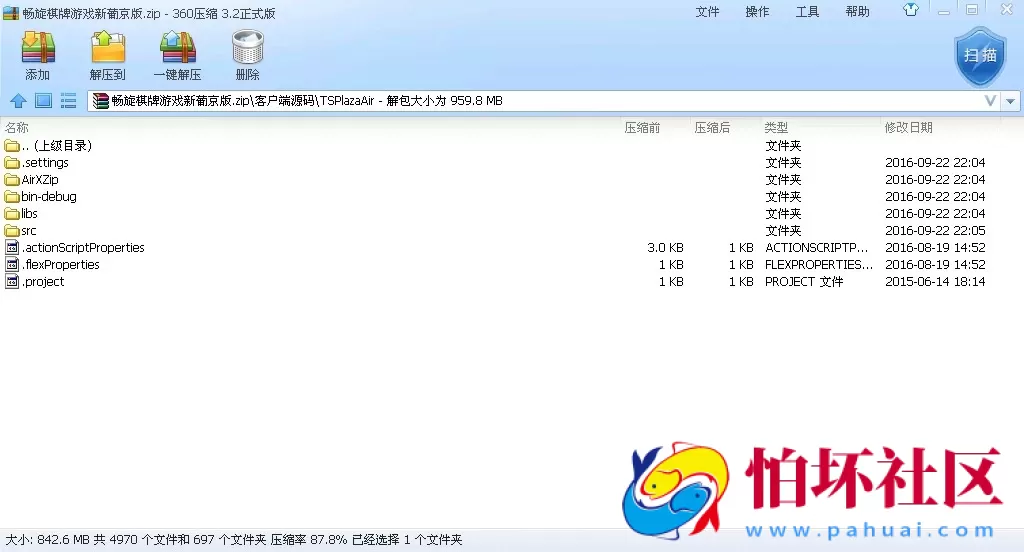The image size is (1024, 552).
Task: Click 'ACTIONSCRIPTP...' type cell
Action: point(816,248)
